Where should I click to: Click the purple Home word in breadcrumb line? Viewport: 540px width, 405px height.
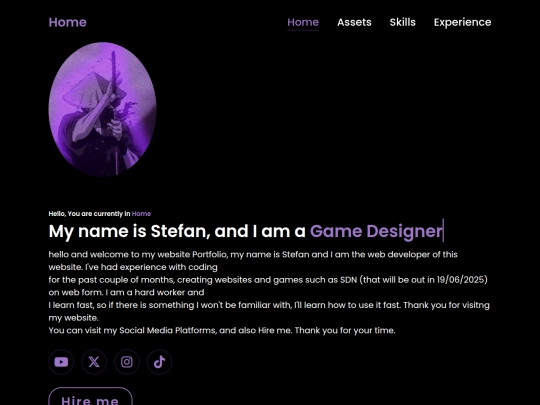[141, 214]
